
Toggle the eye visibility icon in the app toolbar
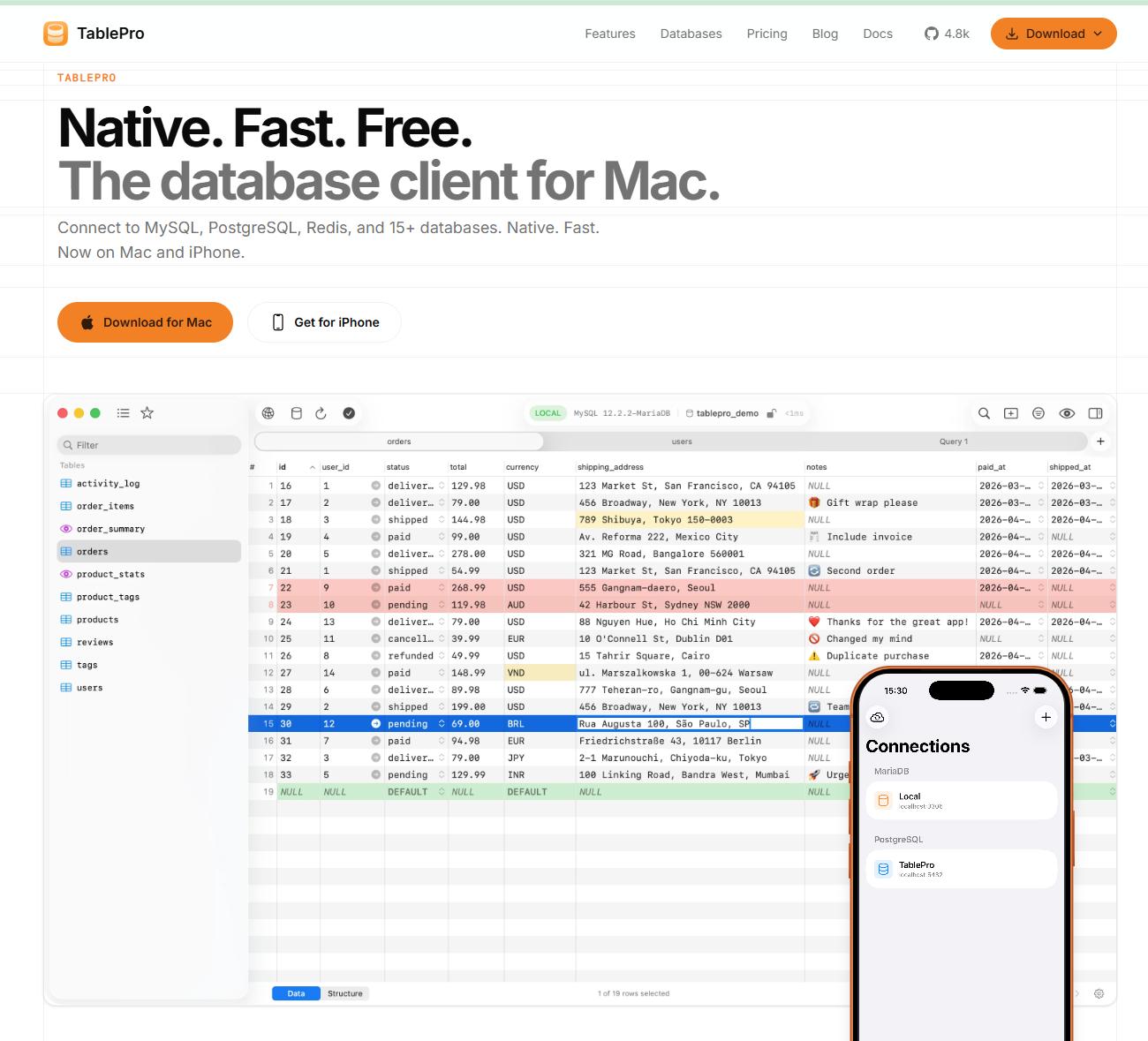[1067, 413]
